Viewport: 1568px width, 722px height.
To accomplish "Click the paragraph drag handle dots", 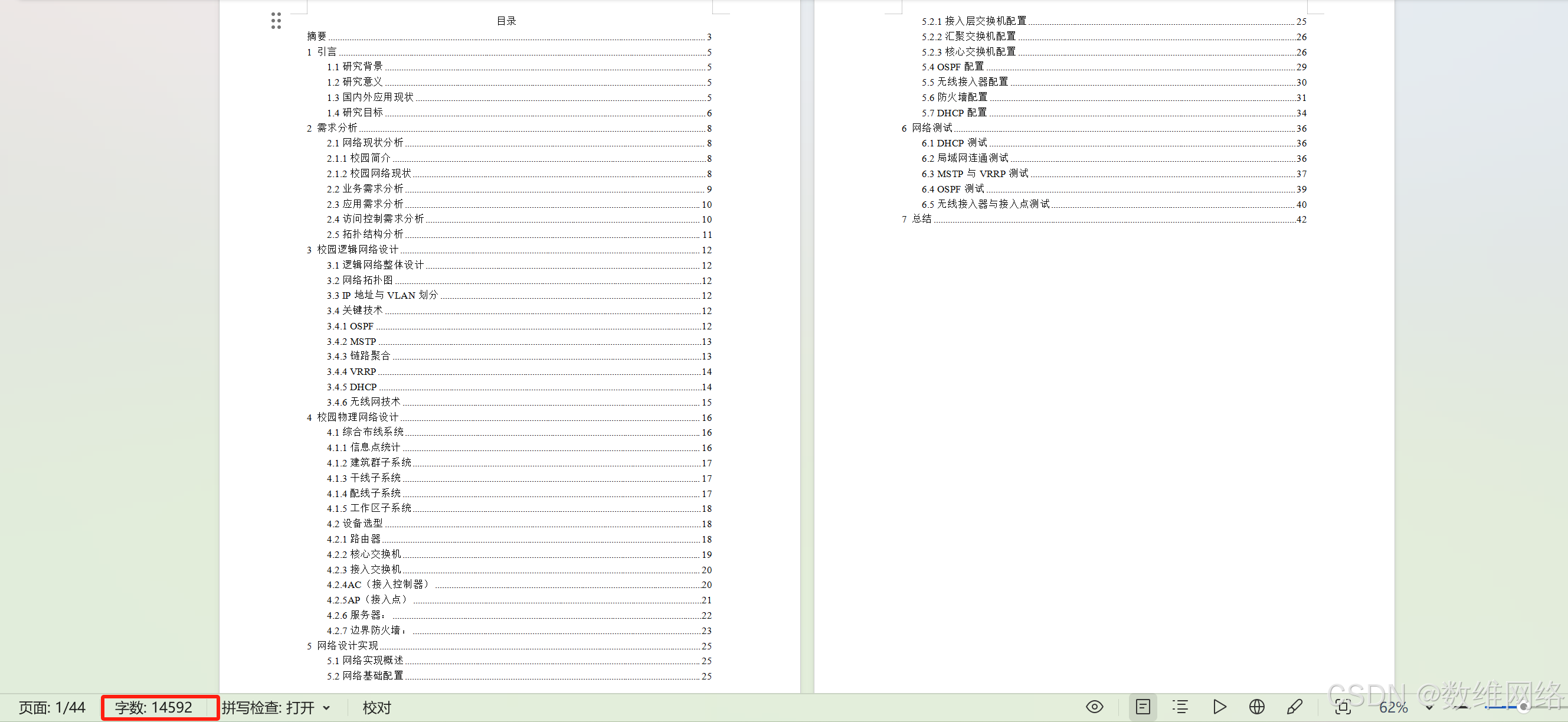I will click(276, 21).
